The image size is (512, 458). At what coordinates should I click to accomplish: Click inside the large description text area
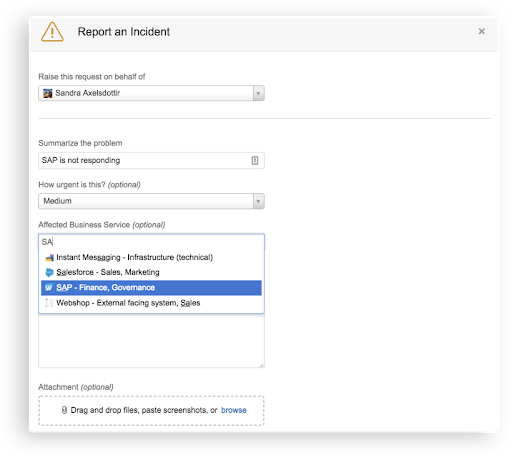pyautogui.click(x=151, y=341)
